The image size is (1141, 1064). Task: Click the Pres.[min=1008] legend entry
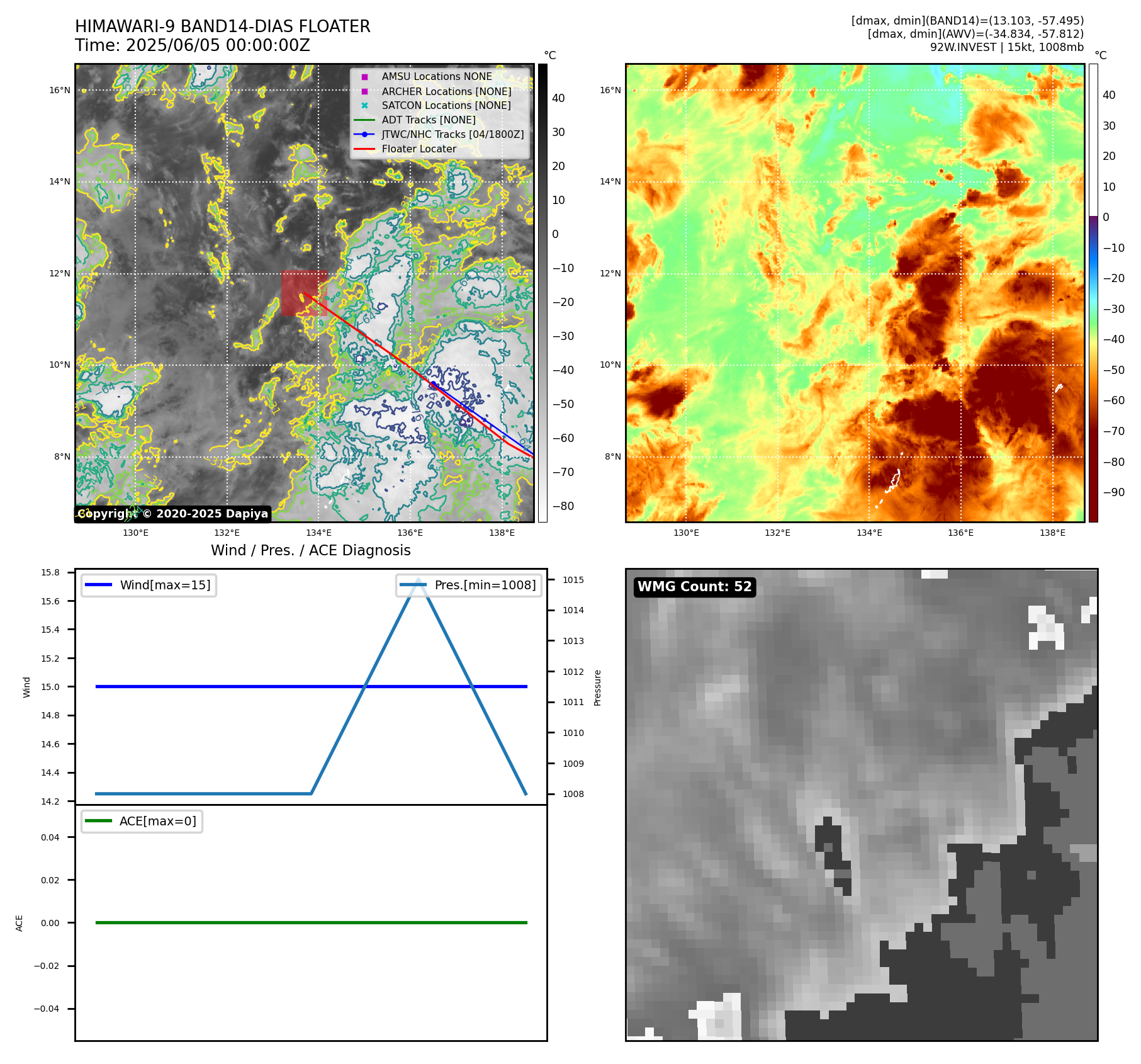pos(469,585)
